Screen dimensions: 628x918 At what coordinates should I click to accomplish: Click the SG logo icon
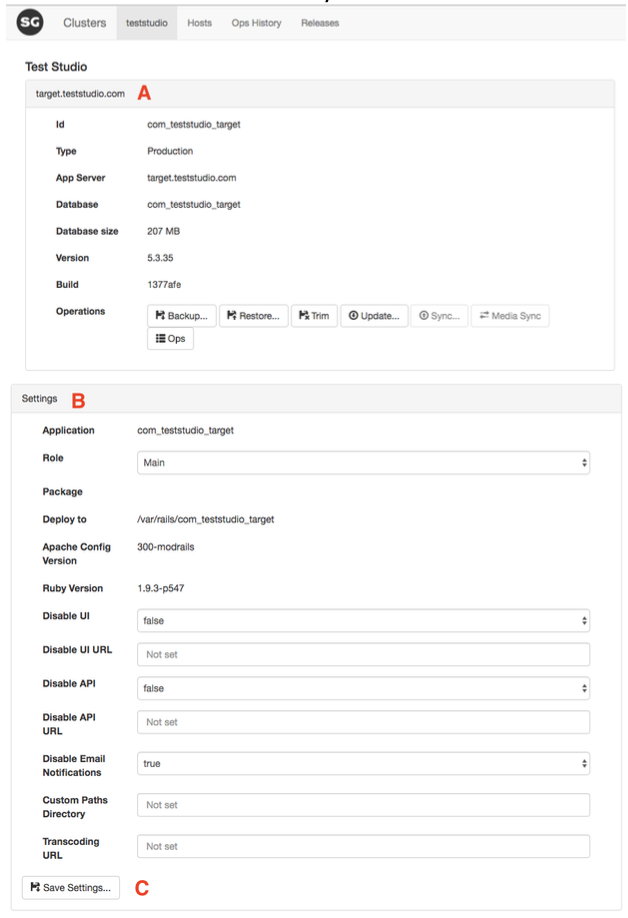click(x=30, y=22)
